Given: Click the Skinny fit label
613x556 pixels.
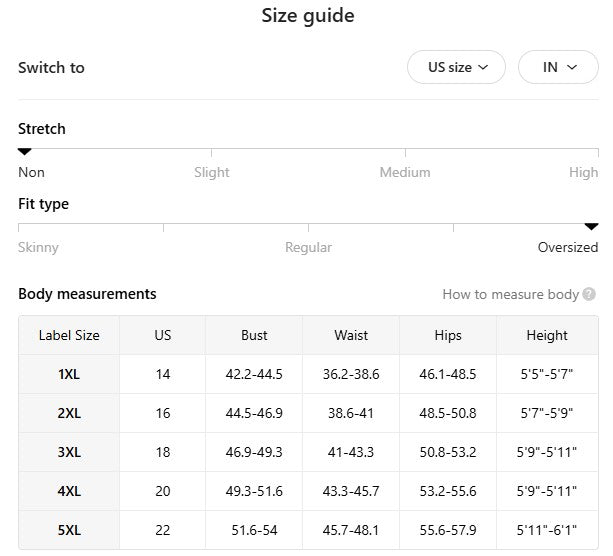Looking at the screenshot, I should (x=39, y=248).
